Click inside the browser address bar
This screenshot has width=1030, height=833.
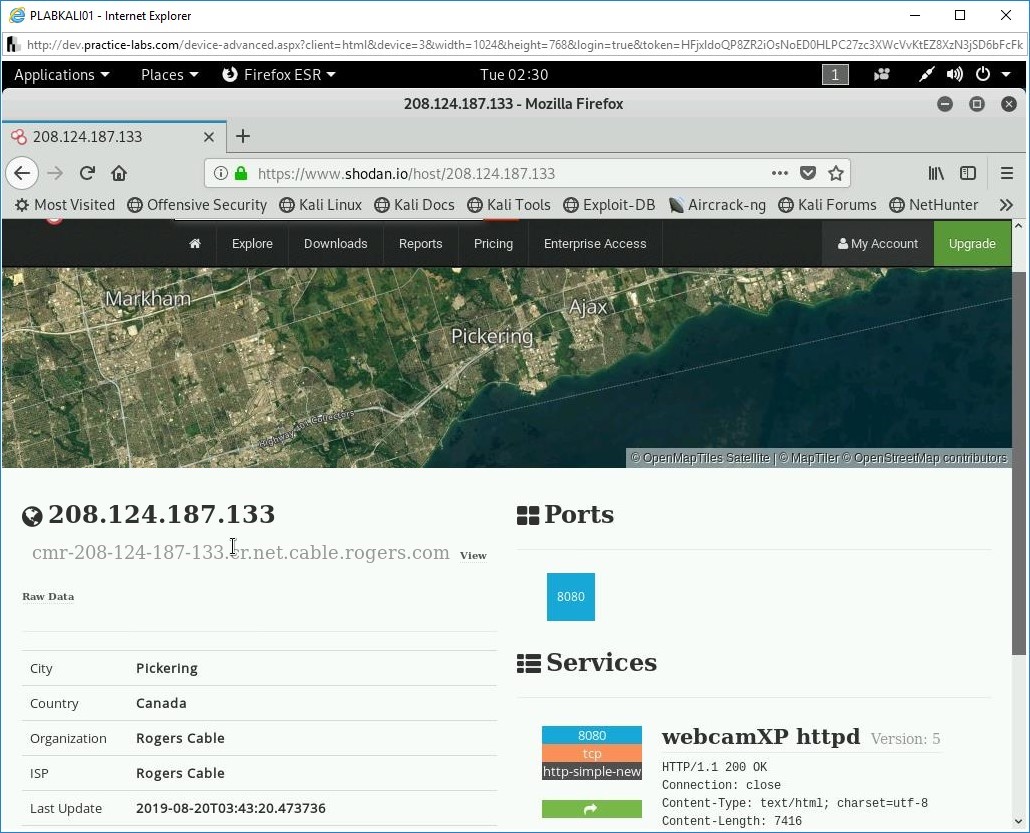[500, 172]
